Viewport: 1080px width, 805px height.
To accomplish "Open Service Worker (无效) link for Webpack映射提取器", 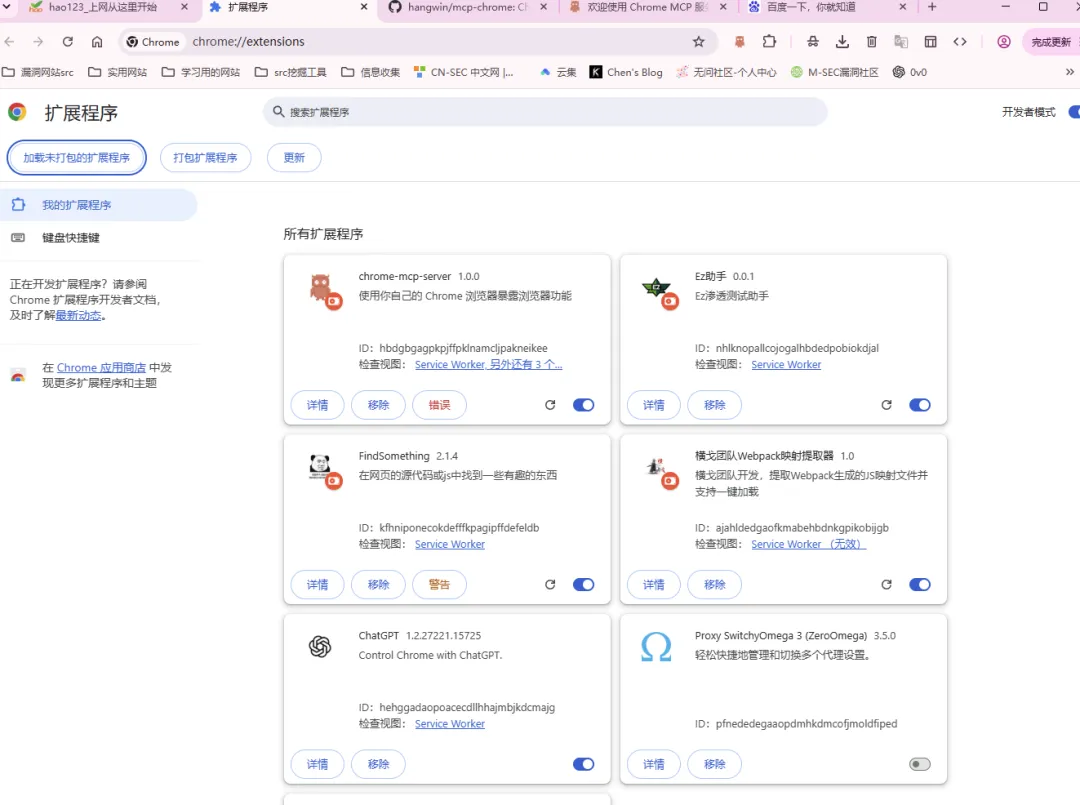I will (808, 545).
